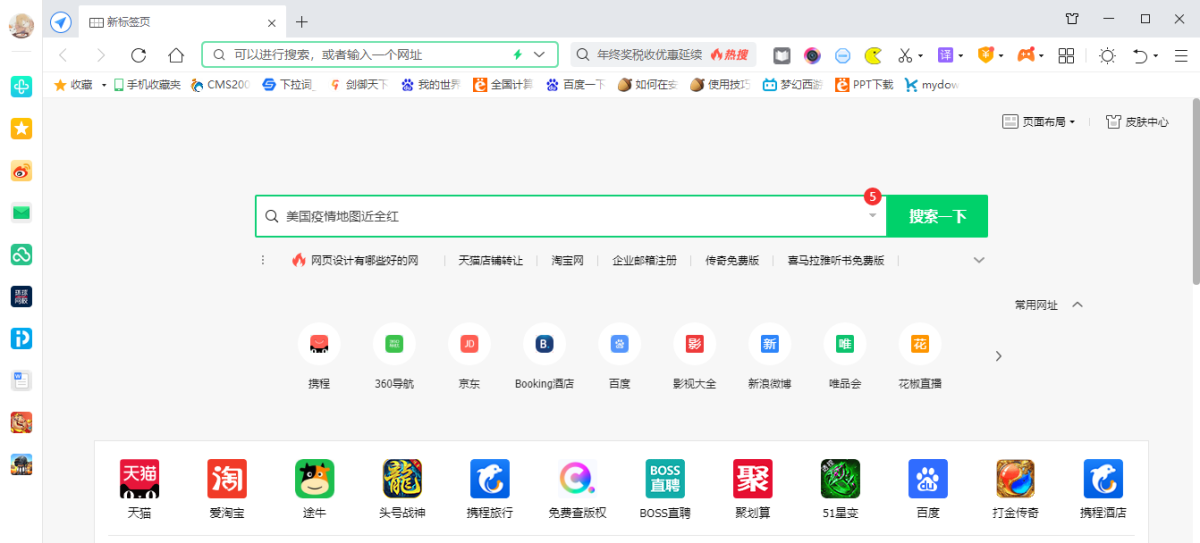Open the purple translate 译 icon
The image size is (1200, 543).
pos(945,55)
